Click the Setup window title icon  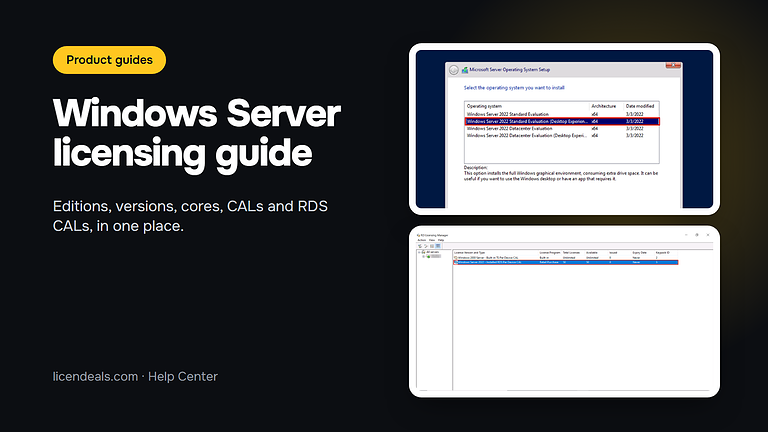(x=465, y=70)
